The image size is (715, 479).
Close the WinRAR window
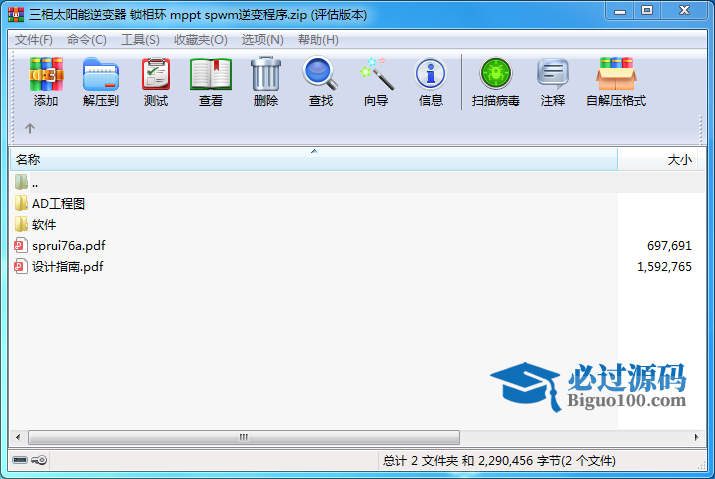click(x=684, y=11)
